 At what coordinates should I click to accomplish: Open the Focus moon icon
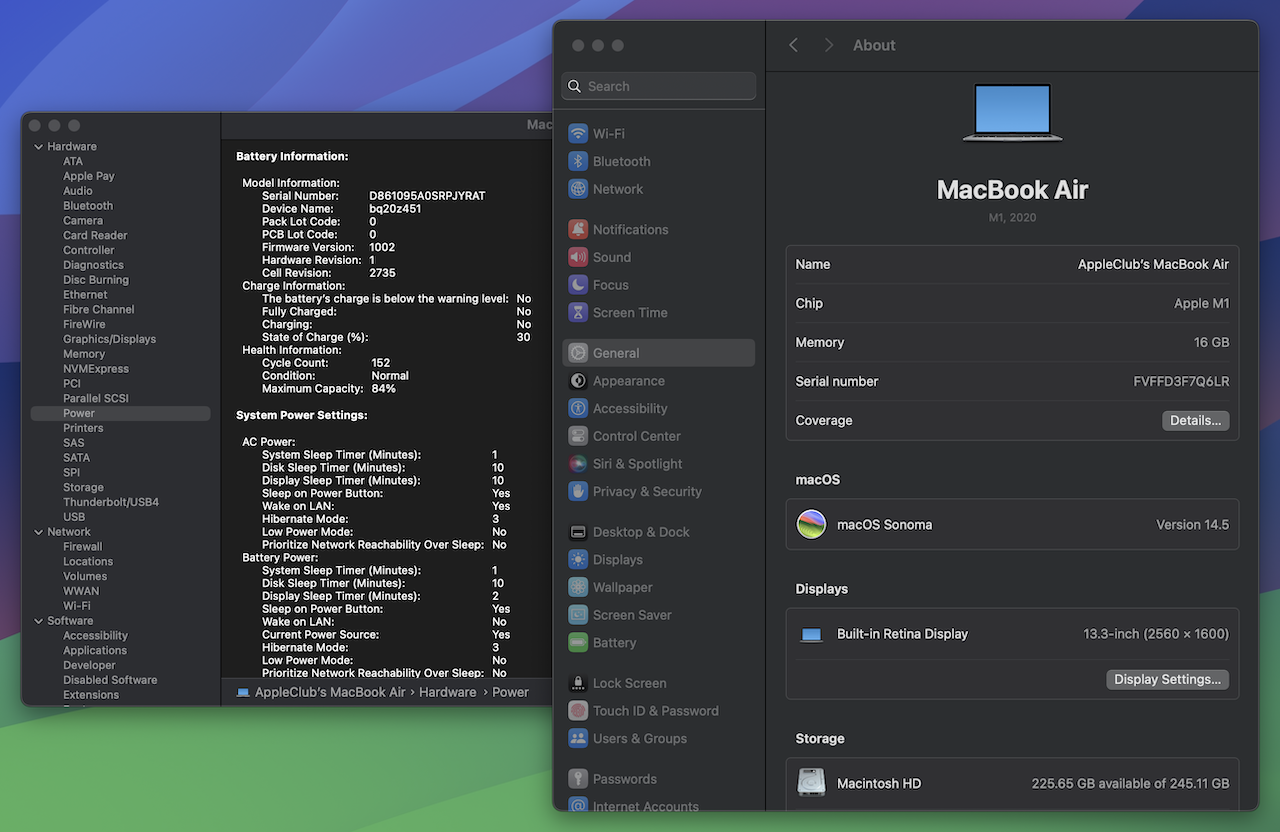tap(578, 285)
